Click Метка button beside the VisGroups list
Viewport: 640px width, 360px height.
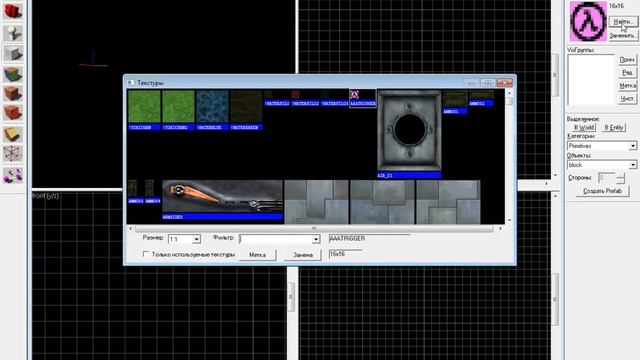point(627,86)
